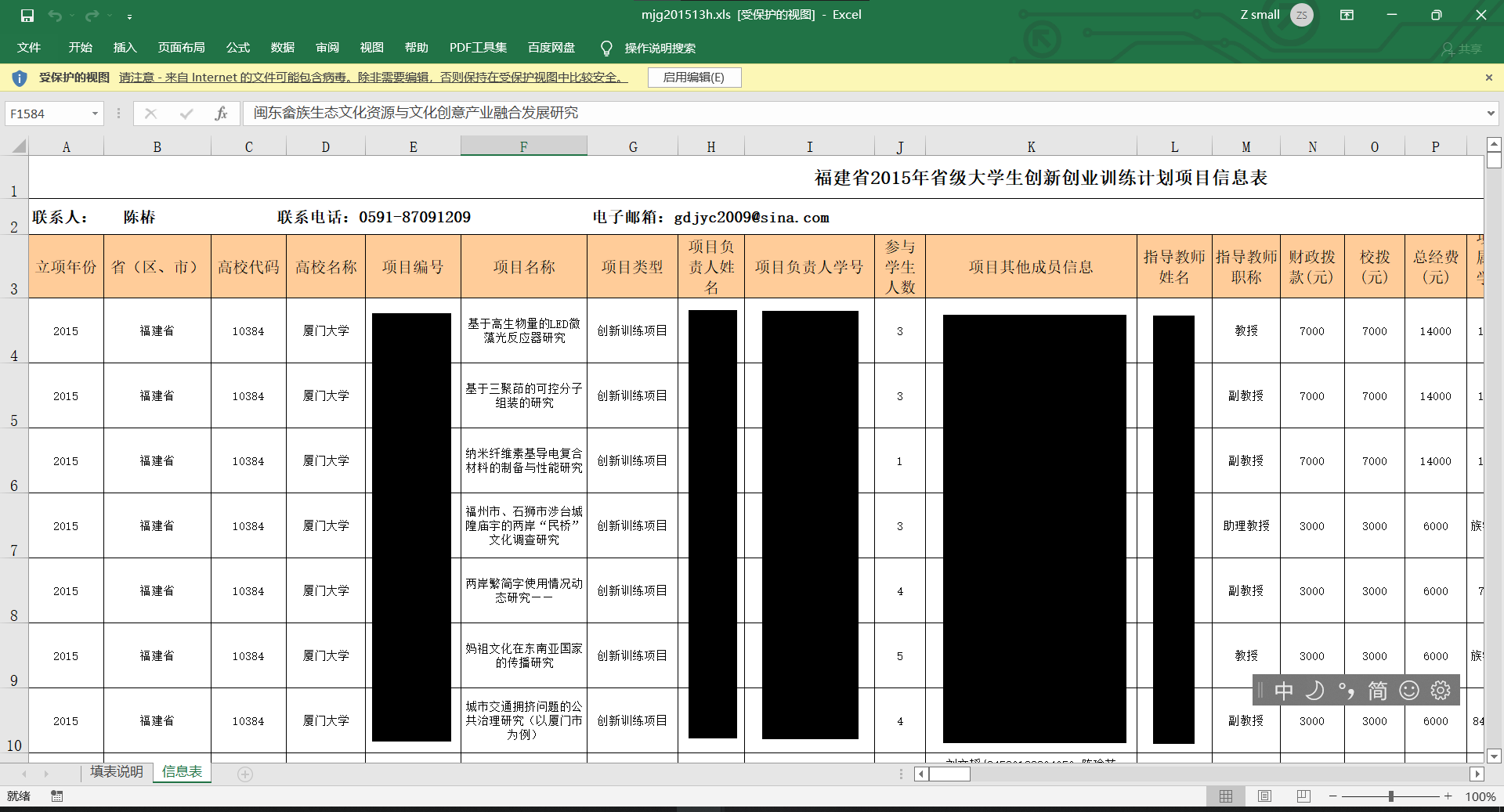Click the 操作说明搜索 search box
Image resolution: width=1504 pixels, height=812 pixels.
660,49
